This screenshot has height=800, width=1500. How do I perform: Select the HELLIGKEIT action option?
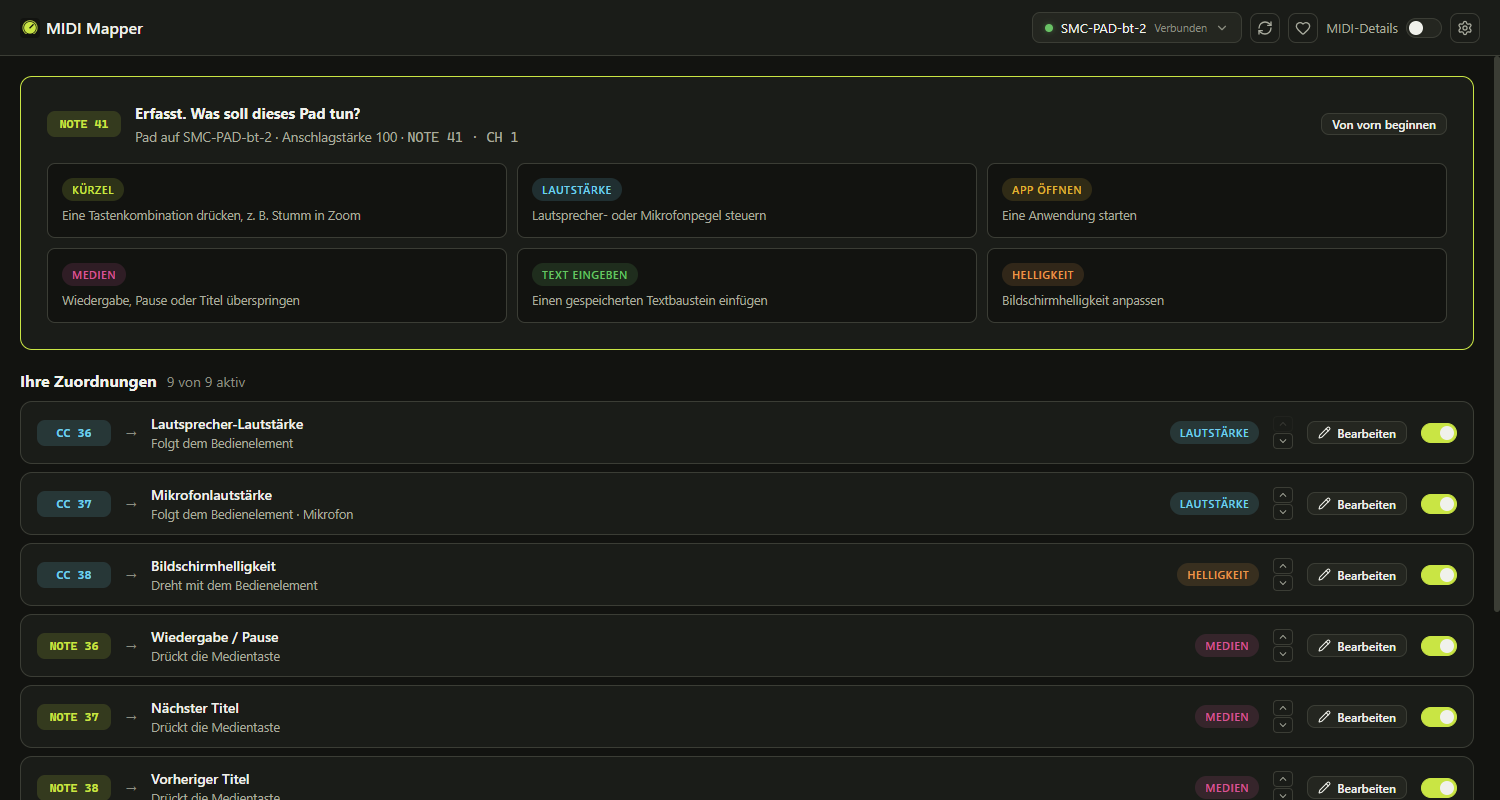1217,285
